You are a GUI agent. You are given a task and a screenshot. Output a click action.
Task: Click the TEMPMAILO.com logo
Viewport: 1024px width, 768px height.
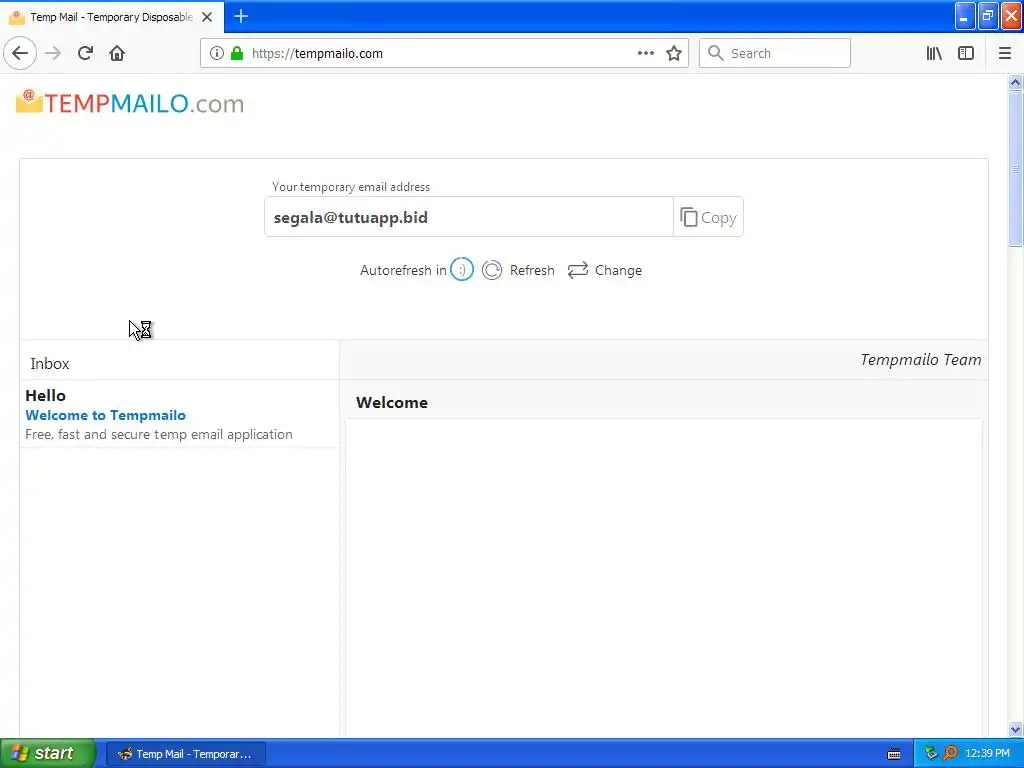tap(130, 103)
